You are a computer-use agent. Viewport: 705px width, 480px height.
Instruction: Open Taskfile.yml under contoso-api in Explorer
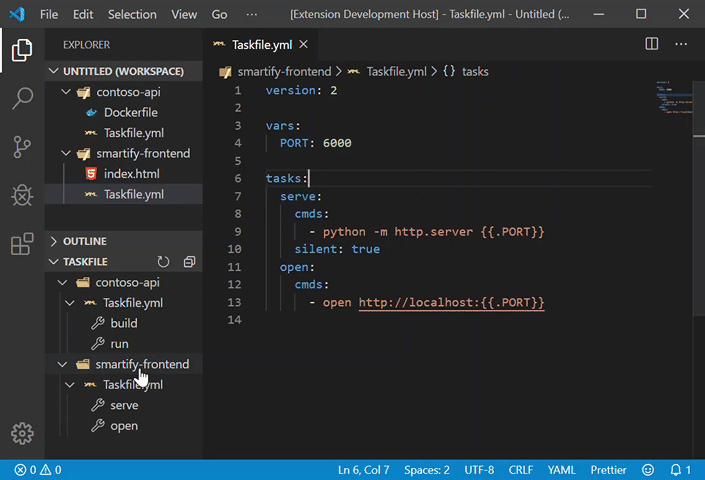tap(134, 133)
